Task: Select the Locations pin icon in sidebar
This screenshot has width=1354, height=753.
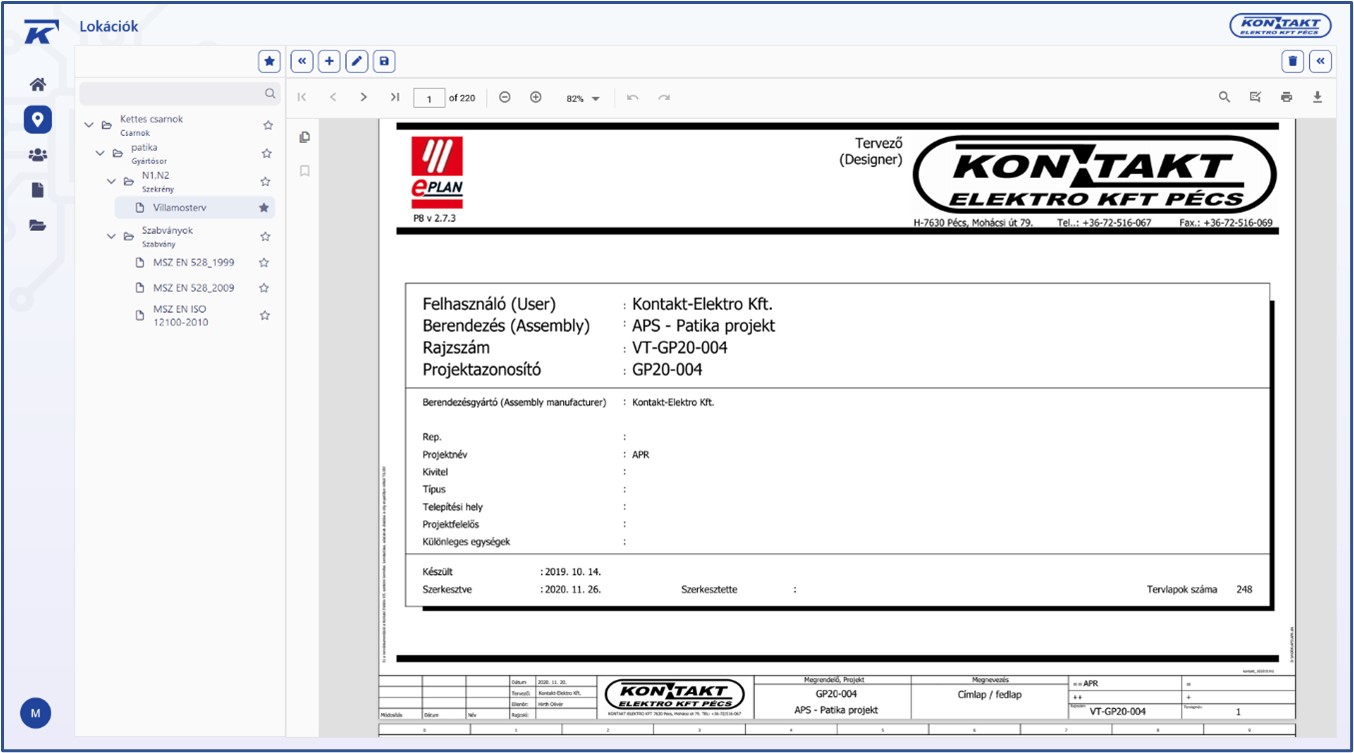Action: point(38,120)
